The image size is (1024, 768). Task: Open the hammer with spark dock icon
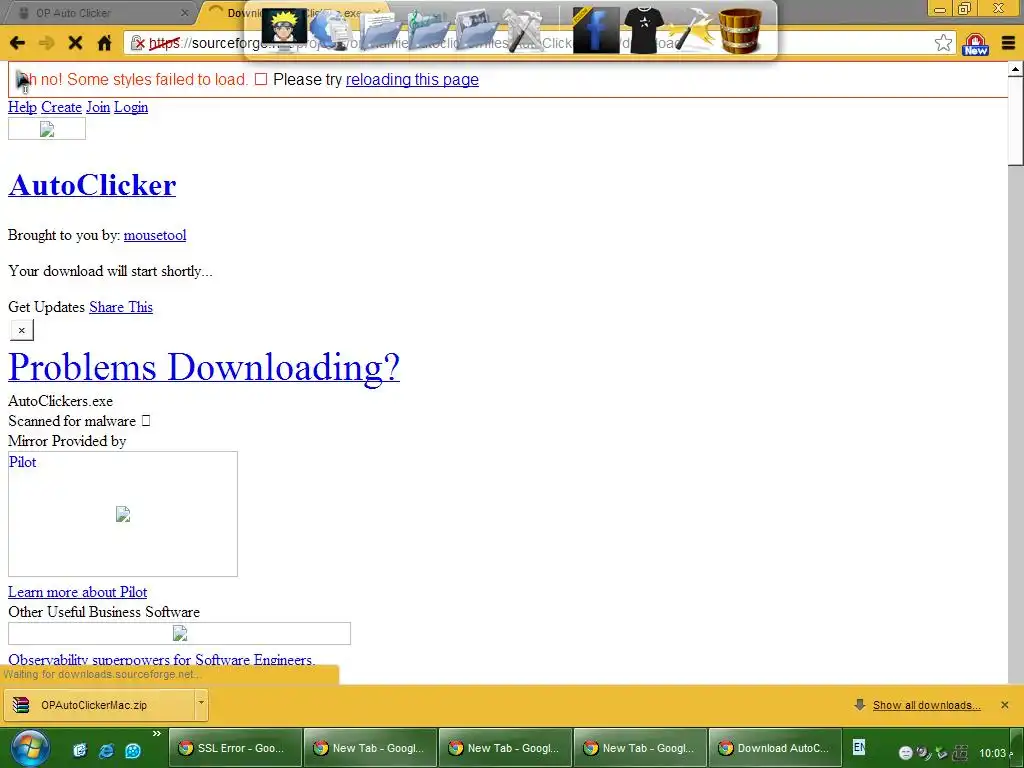692,30
